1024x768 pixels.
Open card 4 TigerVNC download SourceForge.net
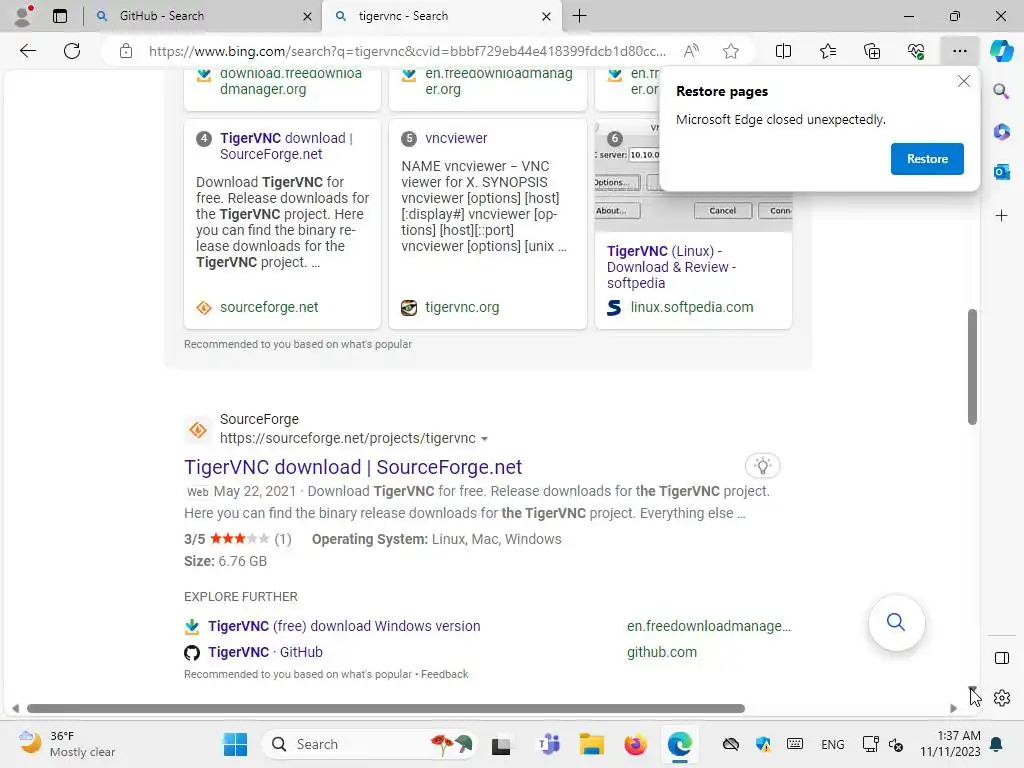286,146
